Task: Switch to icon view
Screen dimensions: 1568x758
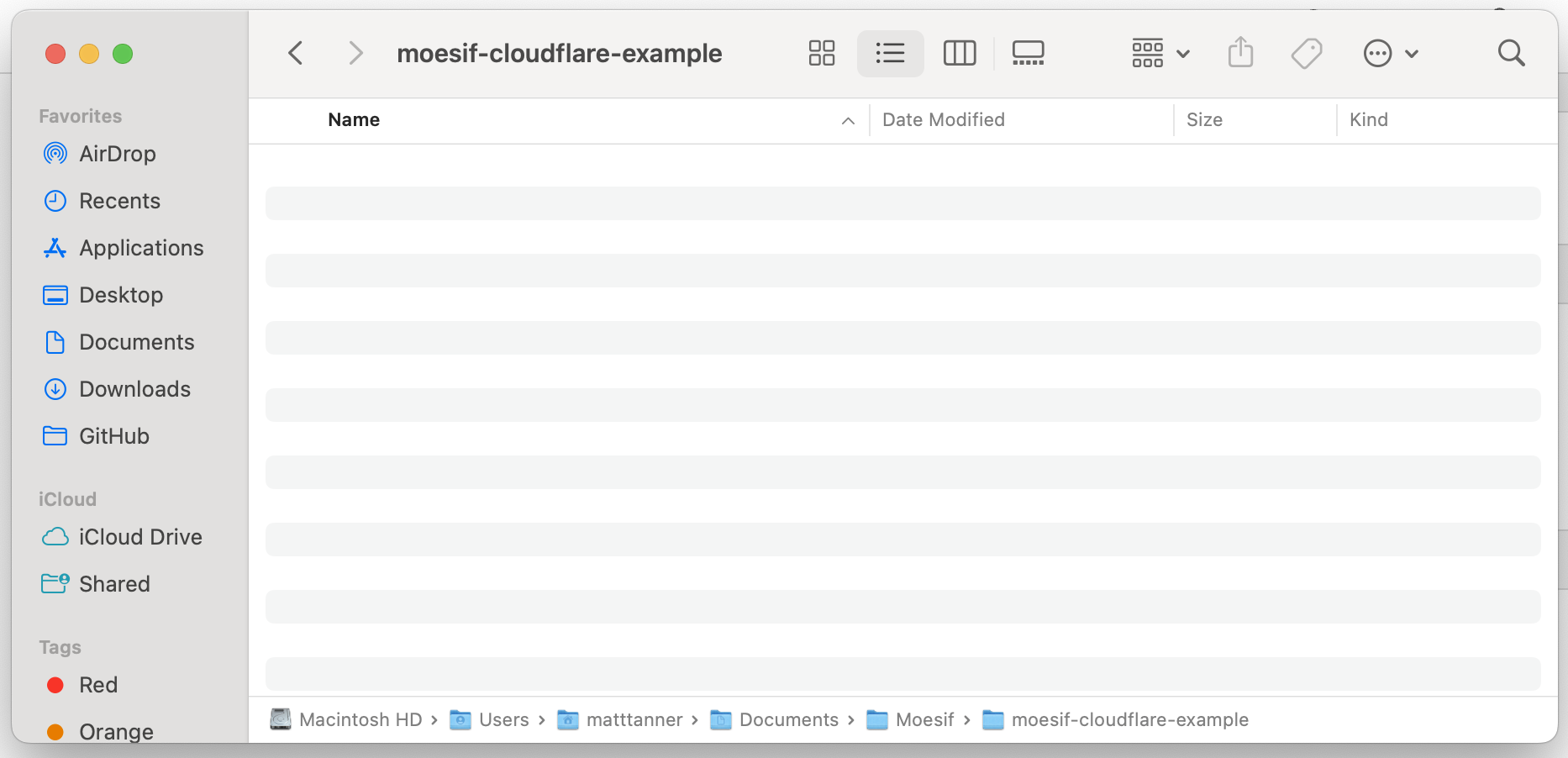Action: coord(822,52)
